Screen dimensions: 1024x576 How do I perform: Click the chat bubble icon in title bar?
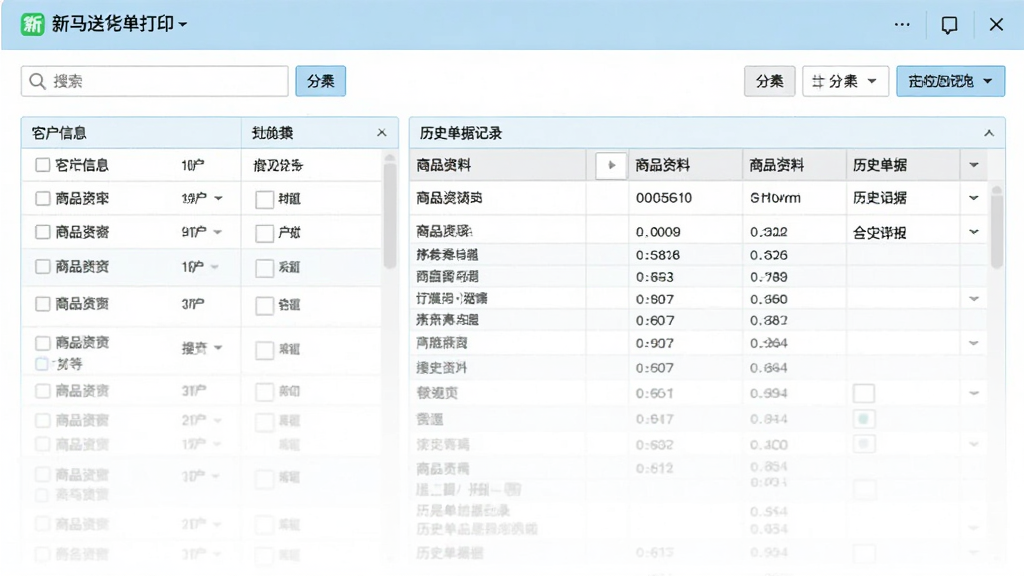(x=949, y=25)
